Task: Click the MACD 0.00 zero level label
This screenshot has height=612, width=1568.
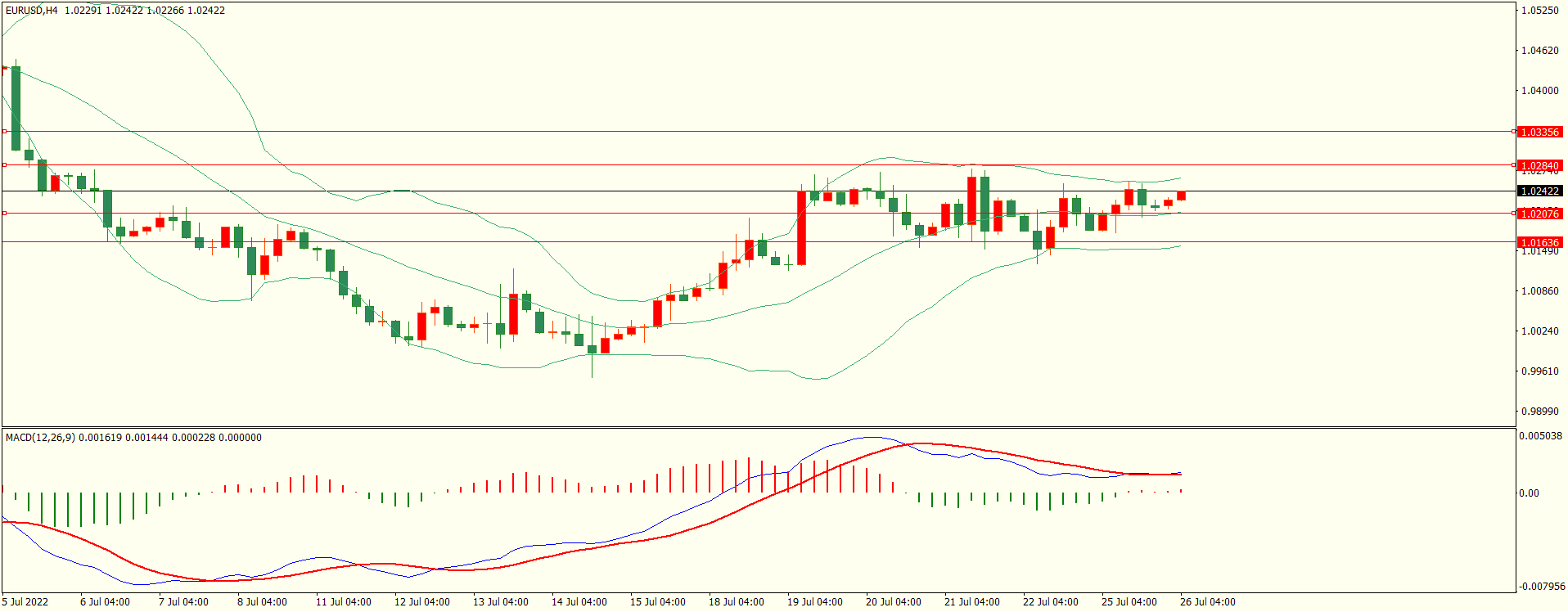Action: 1529,493
